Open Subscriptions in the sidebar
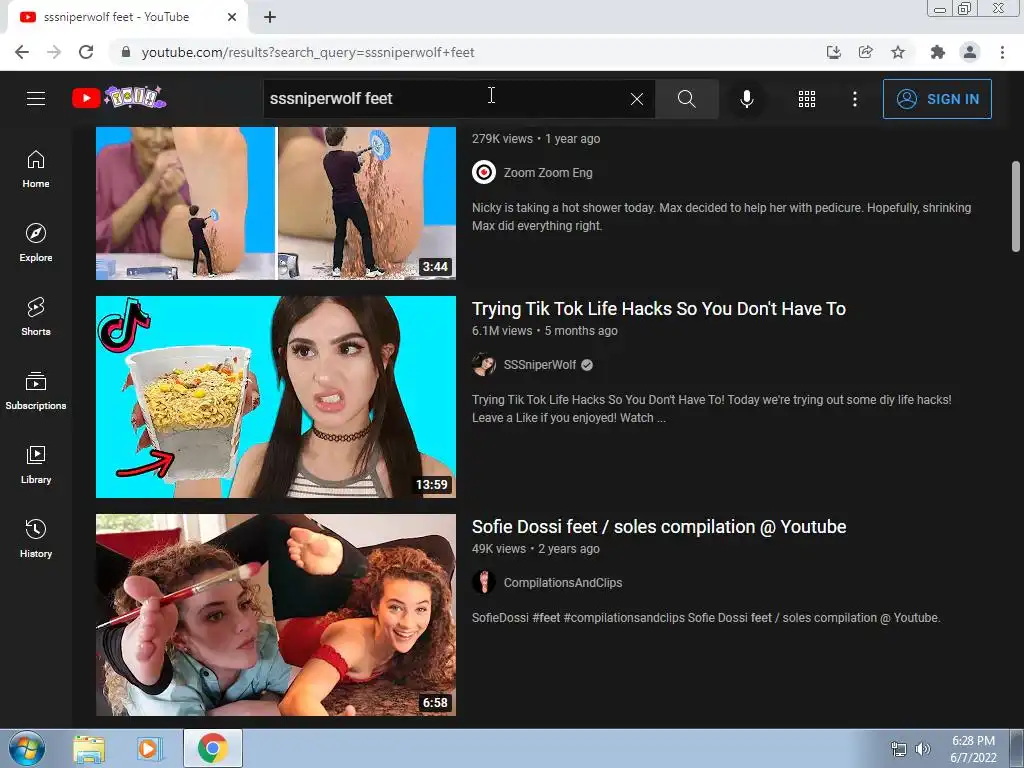 pos(36,391)
